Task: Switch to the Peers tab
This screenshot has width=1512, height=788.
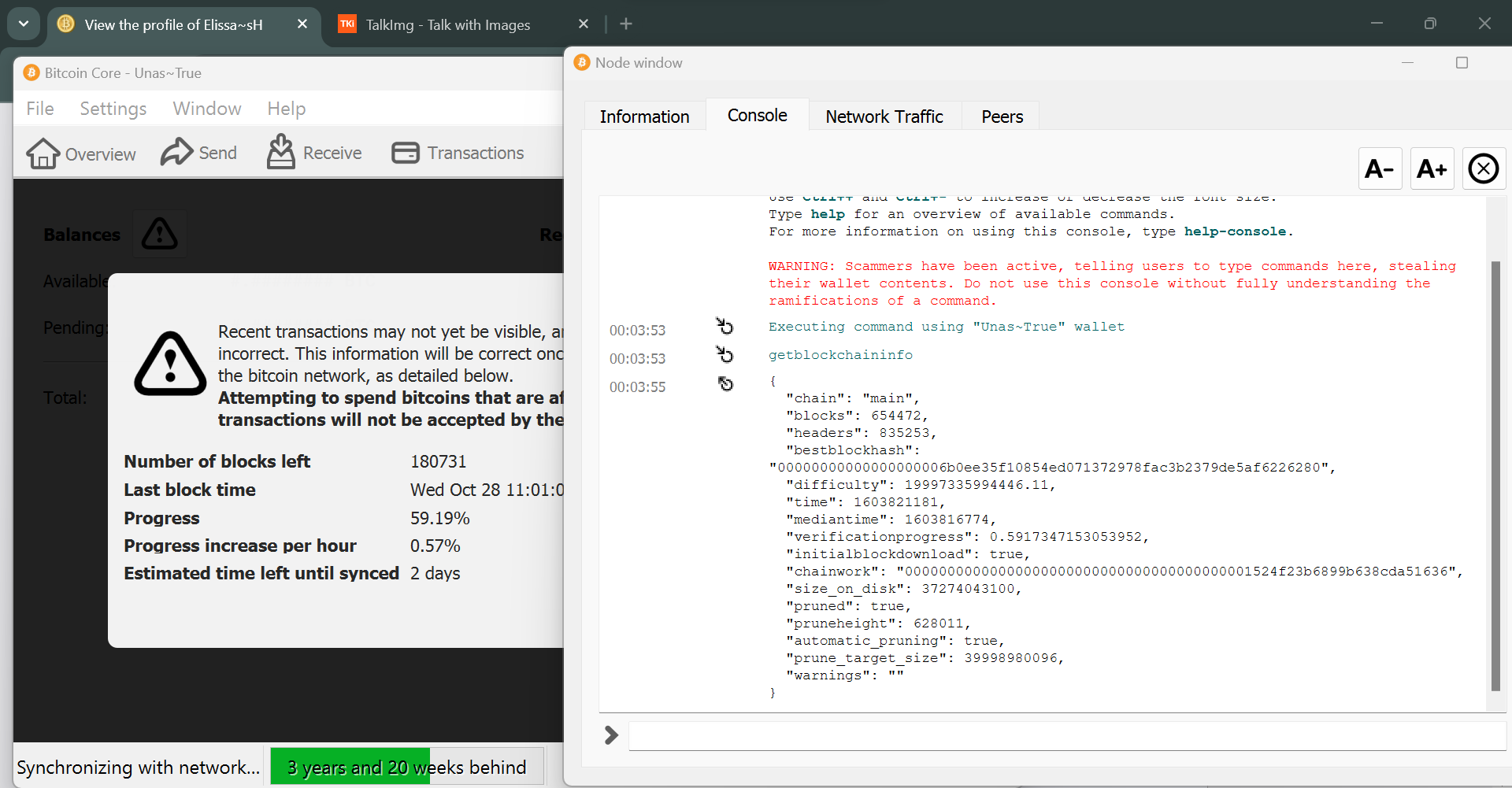Action: [1002, 117]
